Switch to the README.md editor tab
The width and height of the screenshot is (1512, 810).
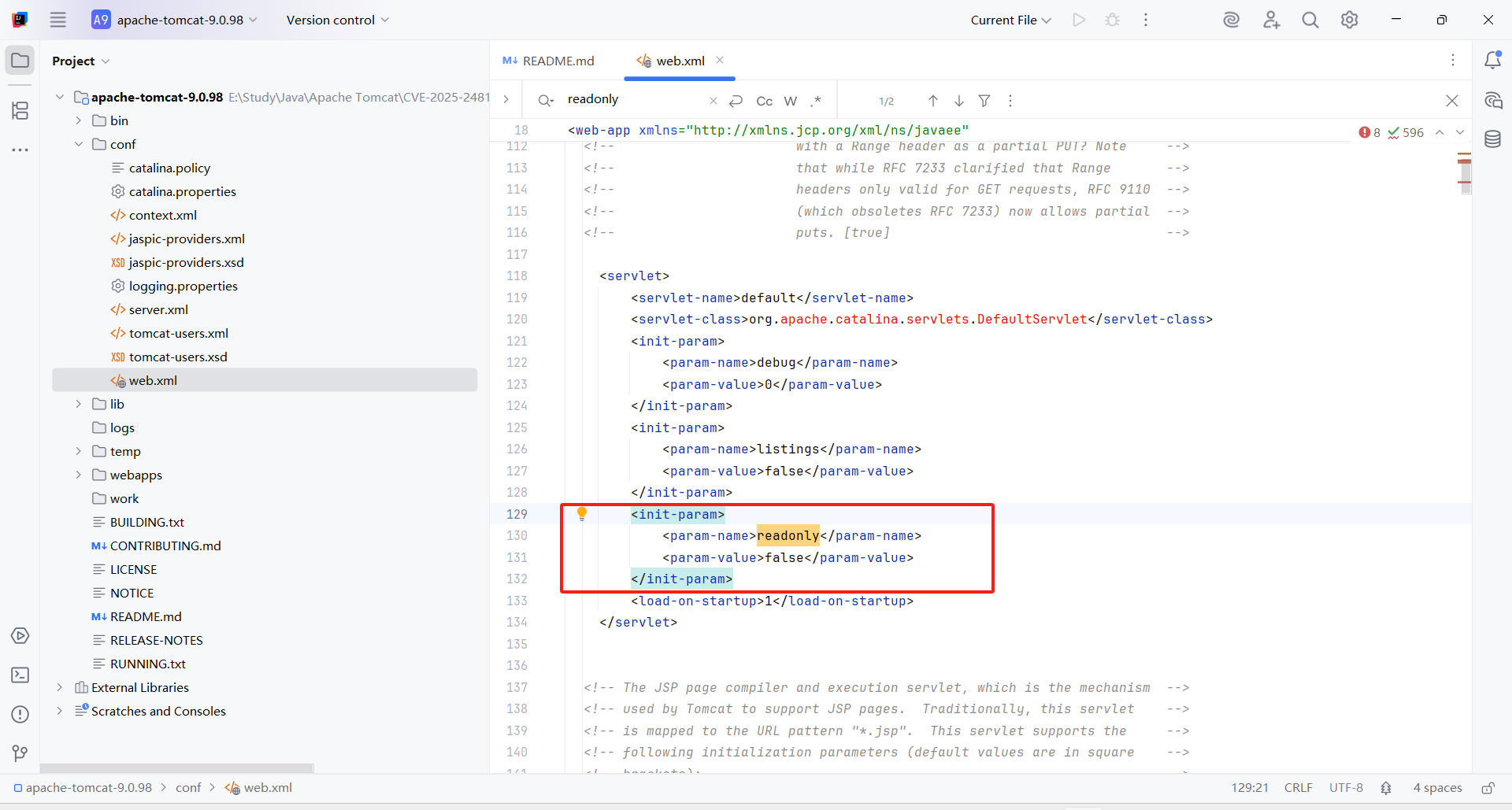click(549, 61)
